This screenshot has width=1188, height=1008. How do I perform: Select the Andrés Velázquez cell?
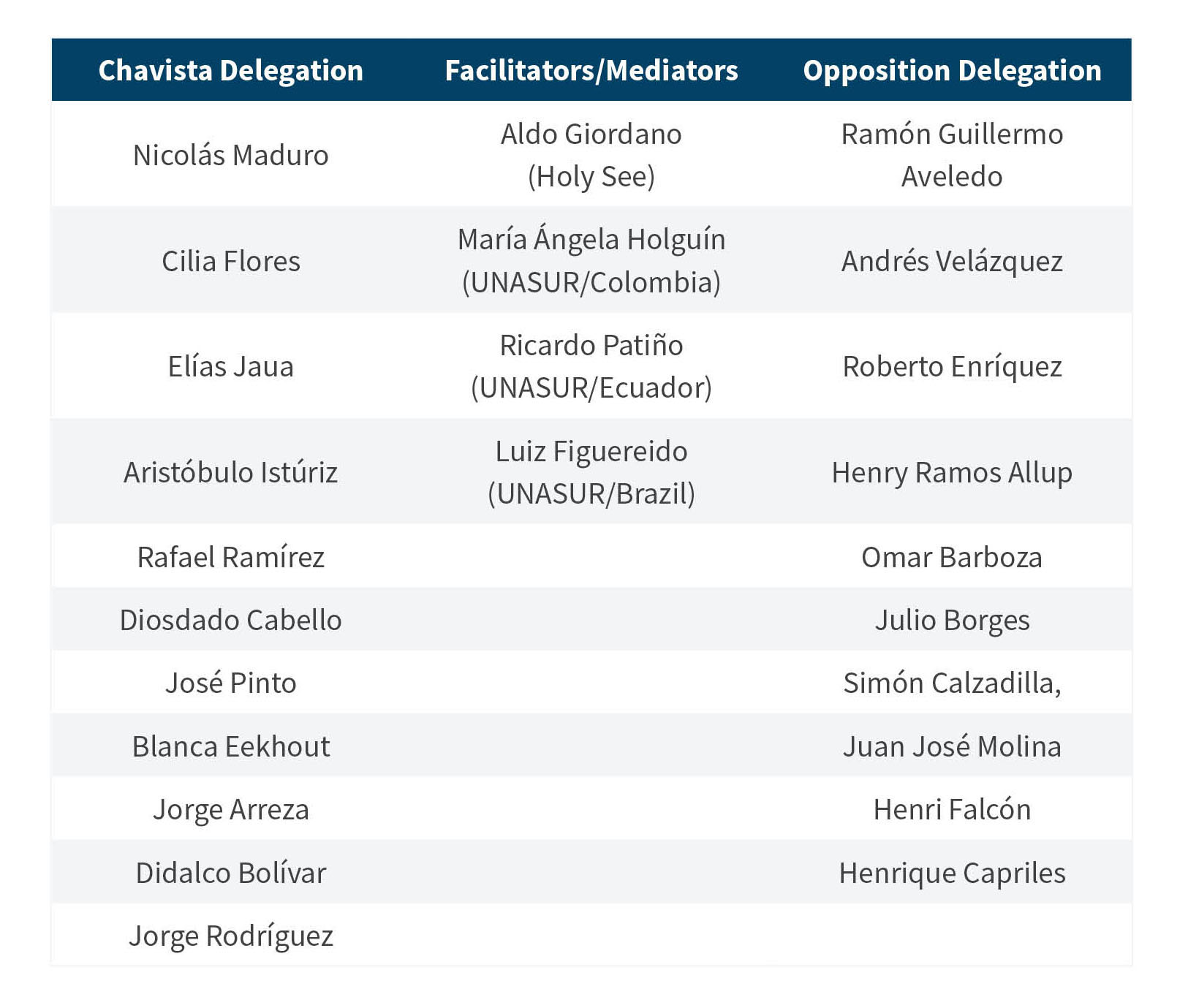click(x=952, y=261)
